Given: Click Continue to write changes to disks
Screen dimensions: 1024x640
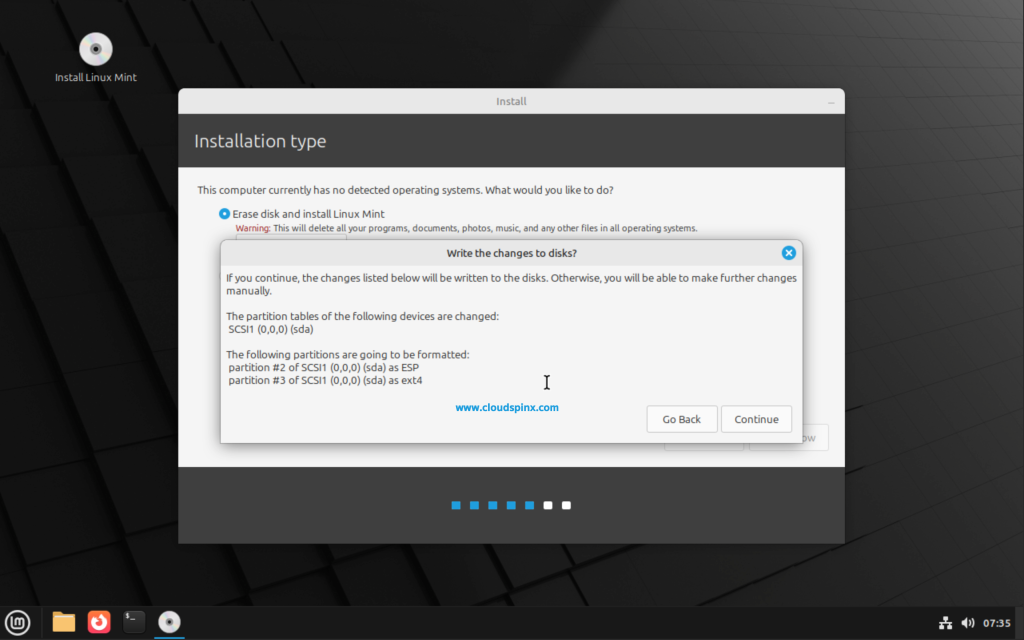Looking at the screenshot, I should point(756,419).
